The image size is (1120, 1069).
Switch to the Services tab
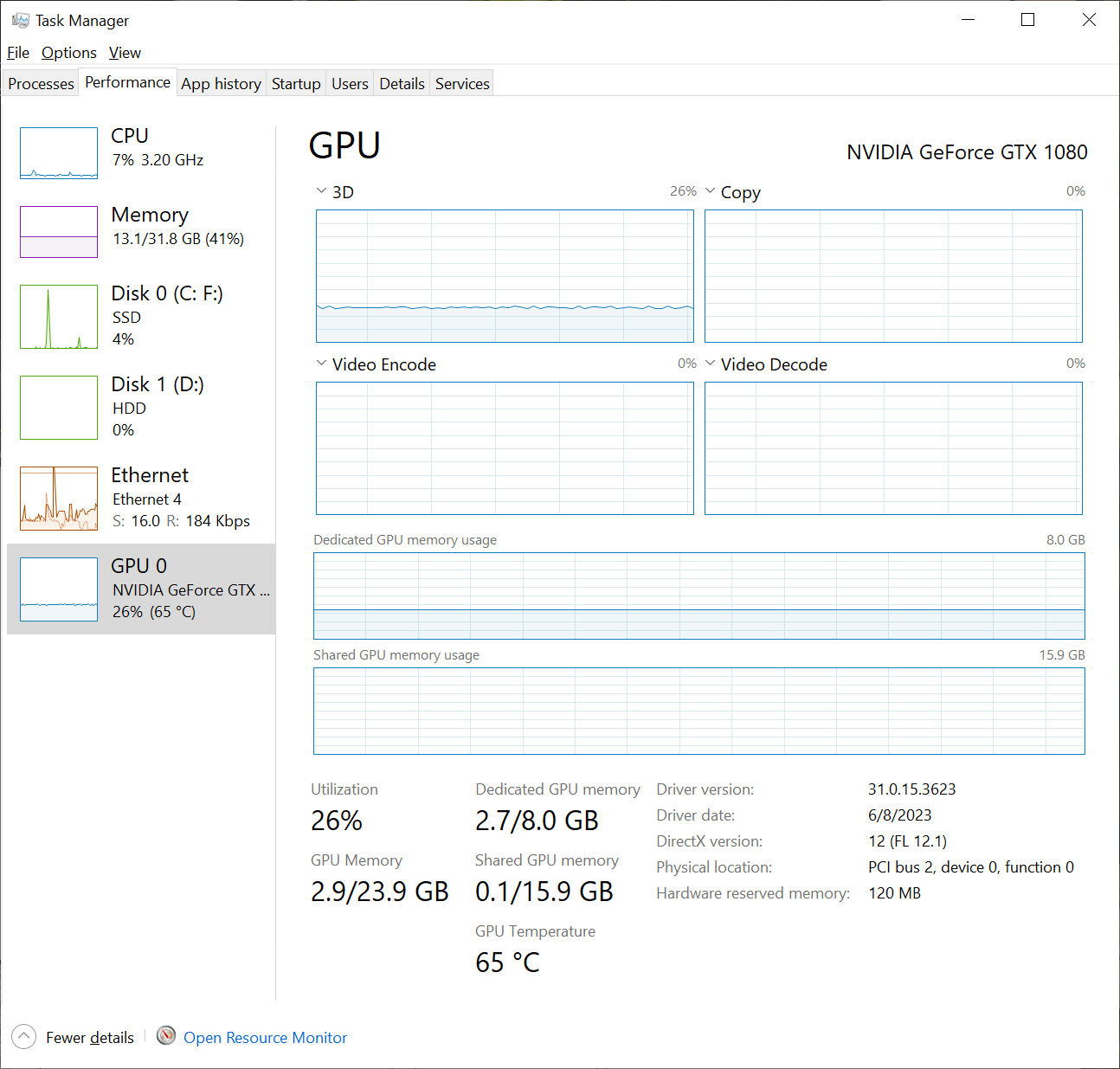point(462,84)
